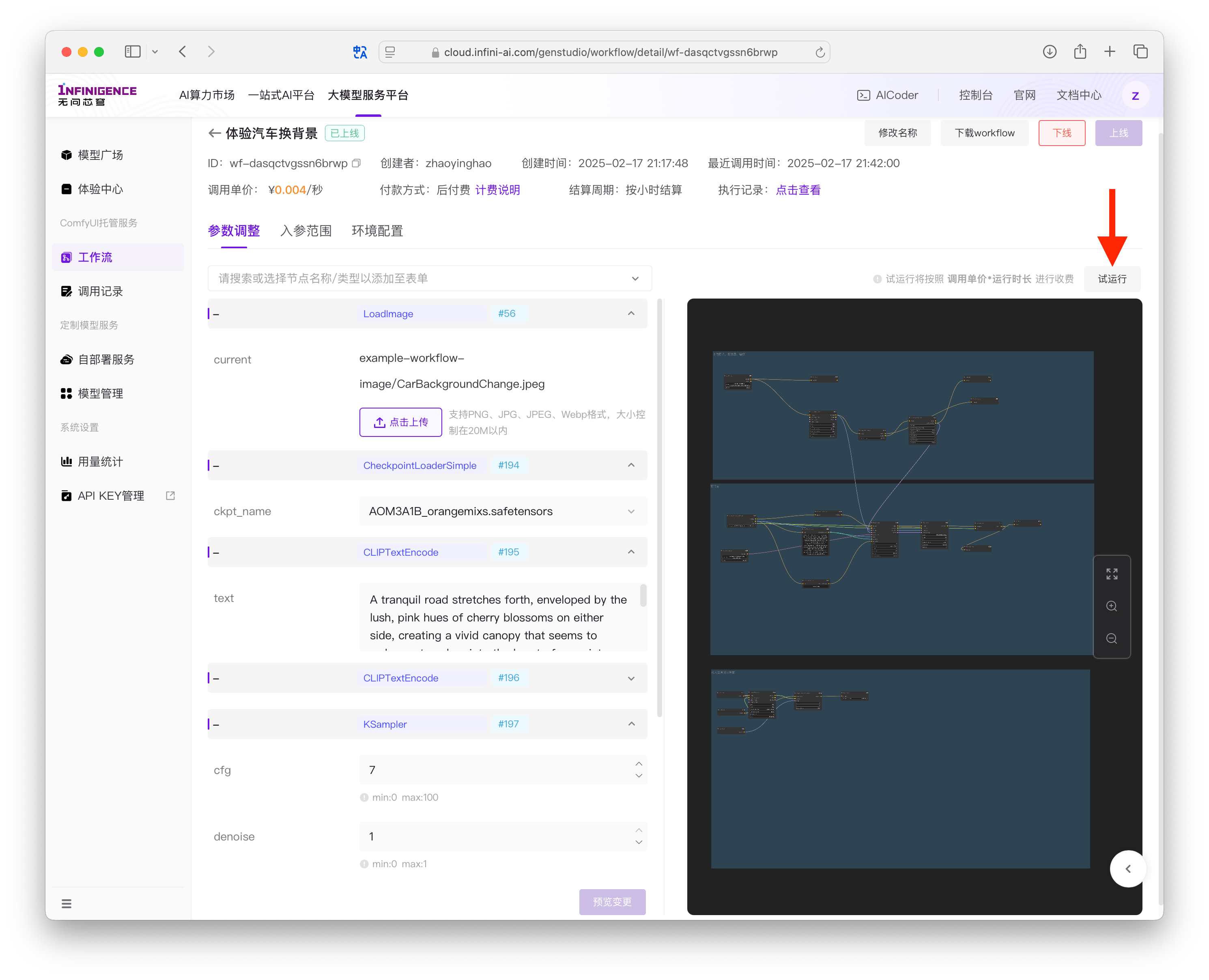Switch to the 环境配置 tab
The width and height of the screenshot is (1209, 980).
point(377,231)
